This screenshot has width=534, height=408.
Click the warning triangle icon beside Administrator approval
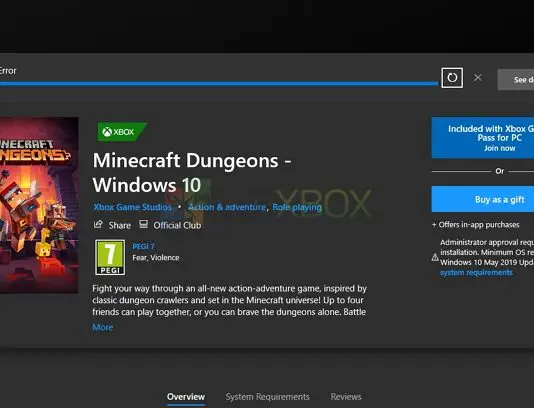point(435,257)
